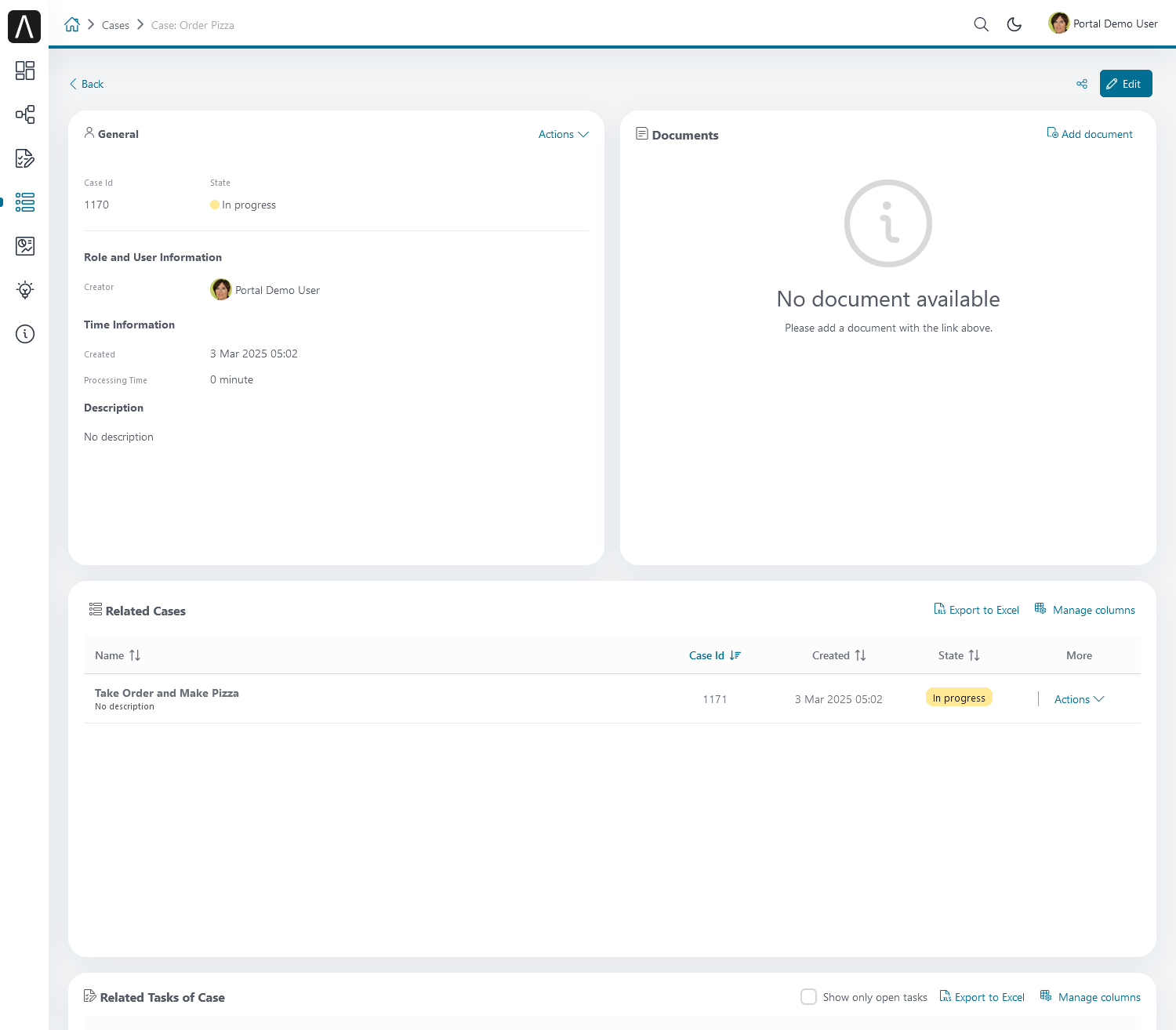The image size is (1176, 1030).
Task: Go to home via breadcrumb icon
Action: point(72,24)
